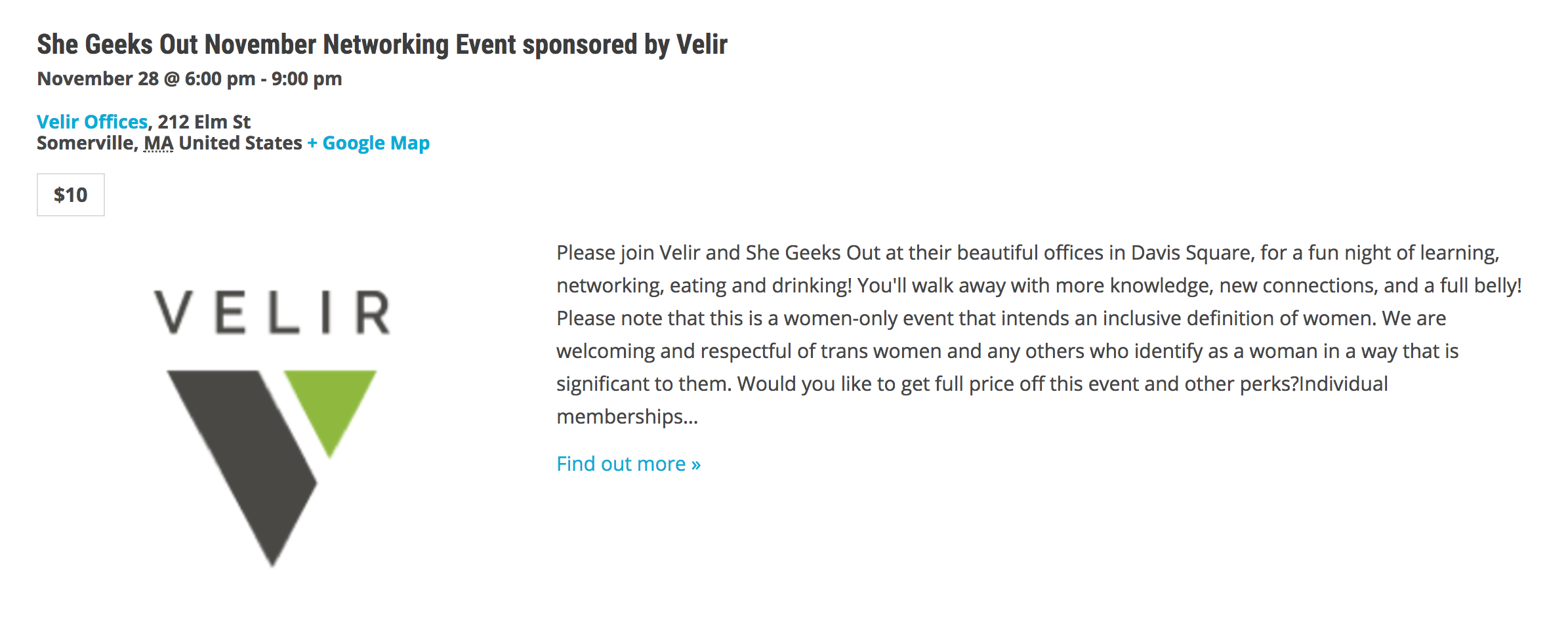
Task: Click the plus sign before Google Map
Action: [312, 143]
